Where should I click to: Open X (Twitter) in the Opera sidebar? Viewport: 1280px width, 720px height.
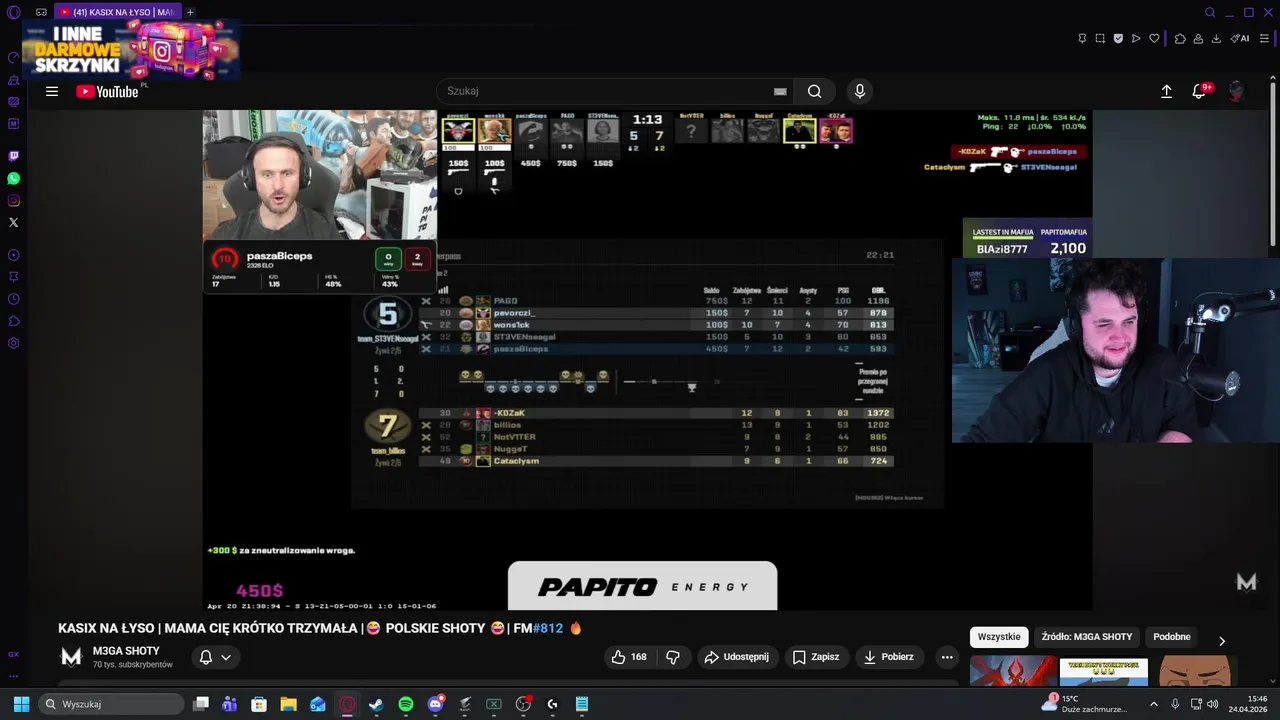pos(14,222)
